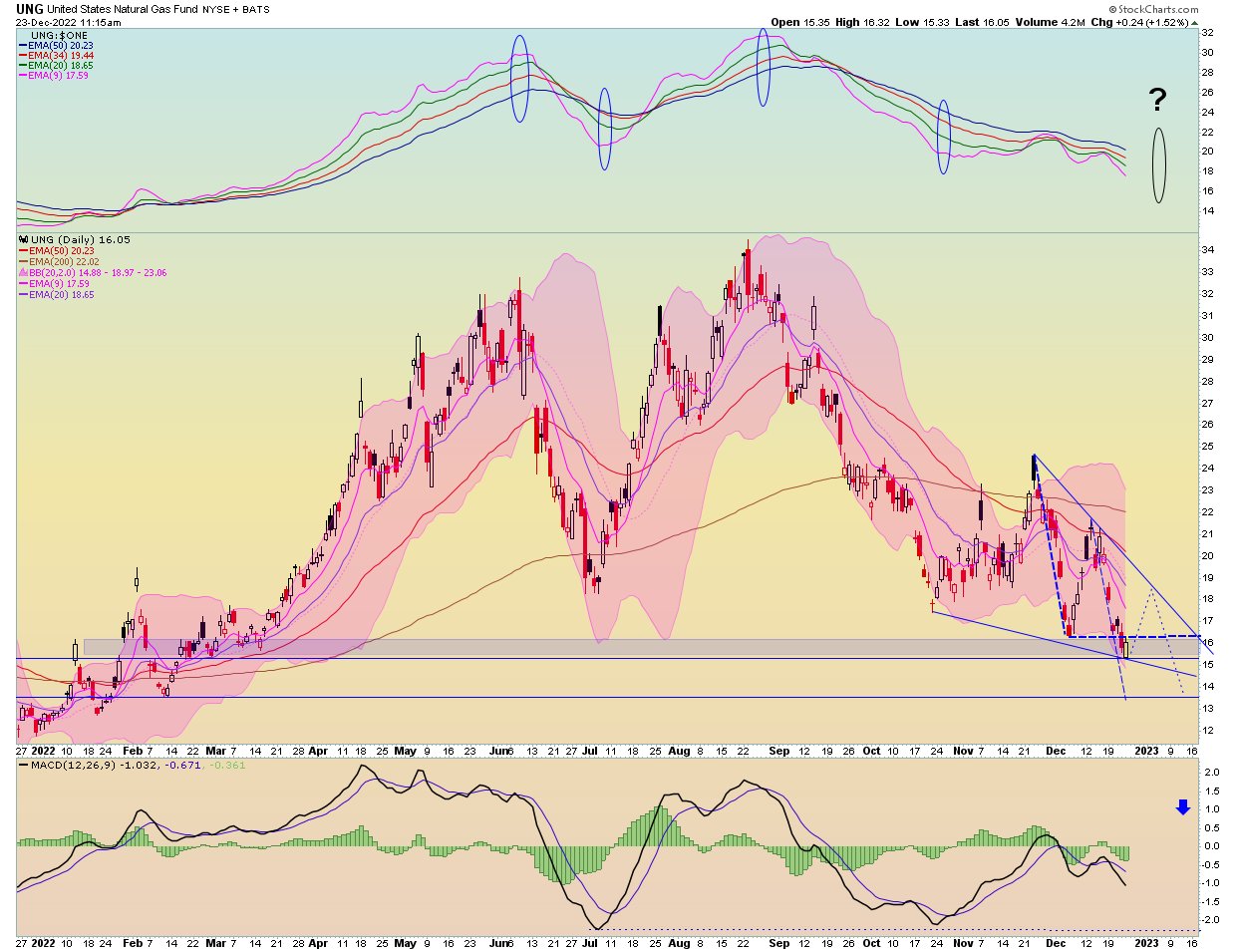This screenshot has width=1236, height=952.
Task: Click the black question mark annotation
Action: point(1156,100)
